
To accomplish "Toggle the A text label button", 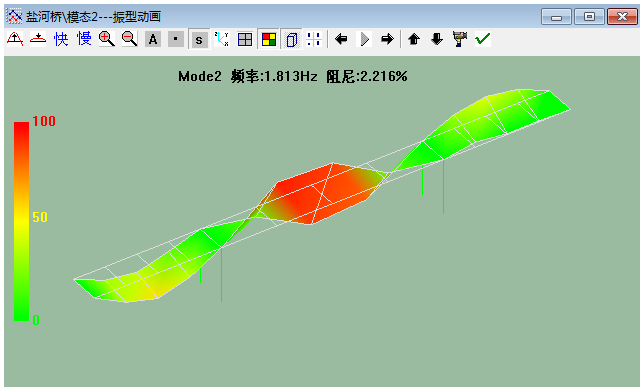I will click(x=153, y=39).
